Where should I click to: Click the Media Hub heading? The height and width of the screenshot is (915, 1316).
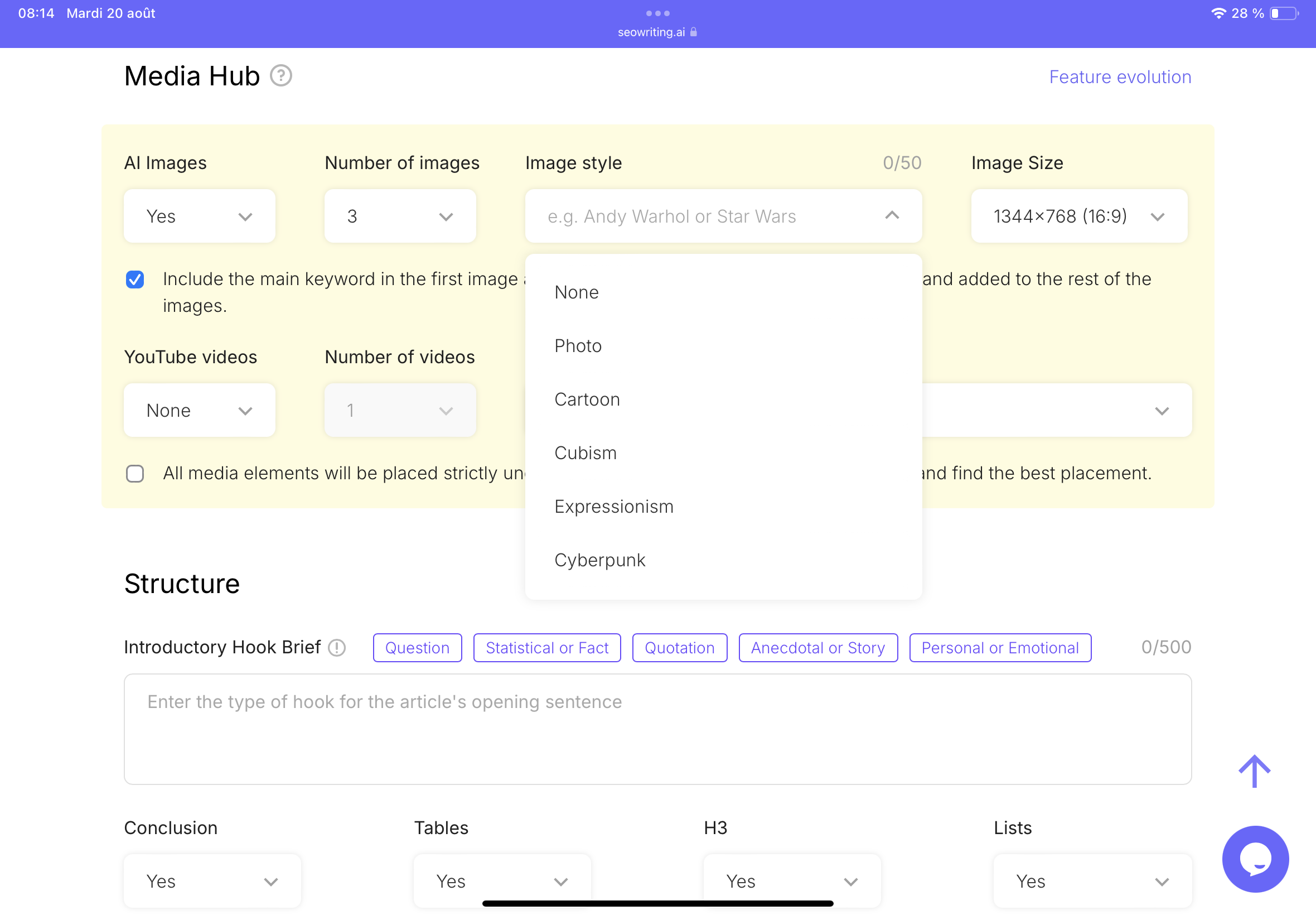(192, 76)
